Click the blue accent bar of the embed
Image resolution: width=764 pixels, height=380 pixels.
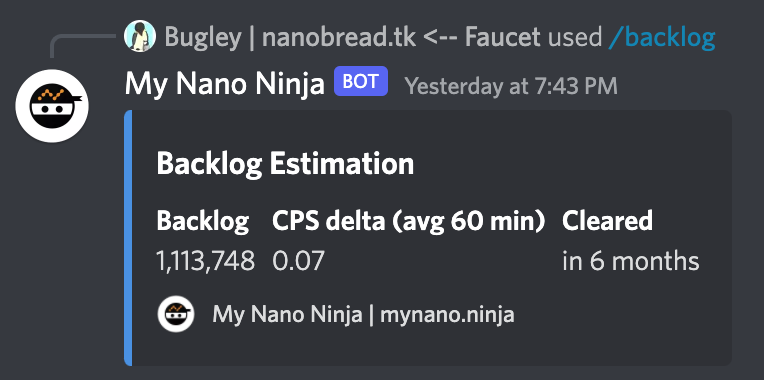pos(128,238)
